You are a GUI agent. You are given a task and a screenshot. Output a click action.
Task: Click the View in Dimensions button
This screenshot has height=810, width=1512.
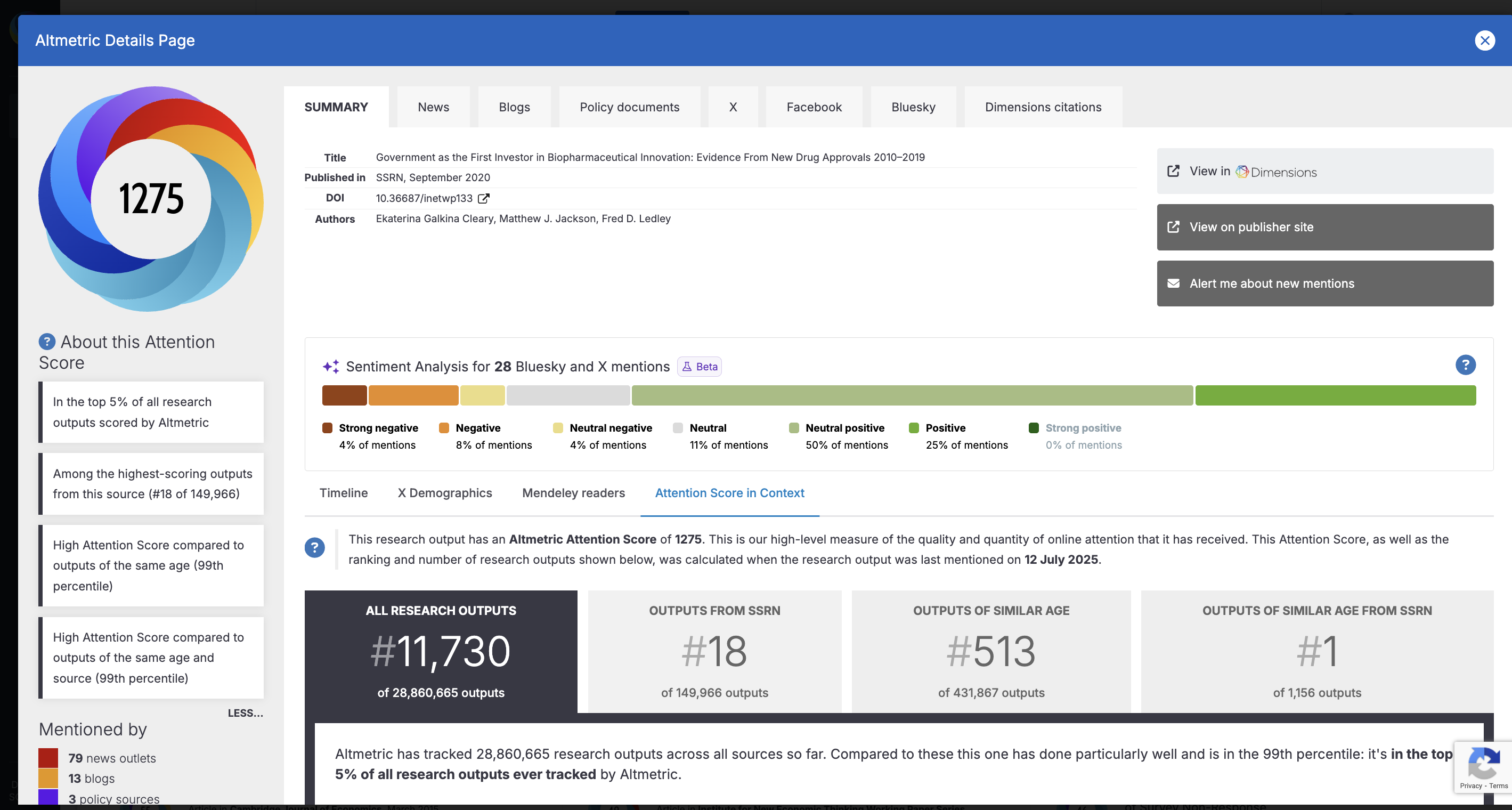click(x=1325, y=171)
